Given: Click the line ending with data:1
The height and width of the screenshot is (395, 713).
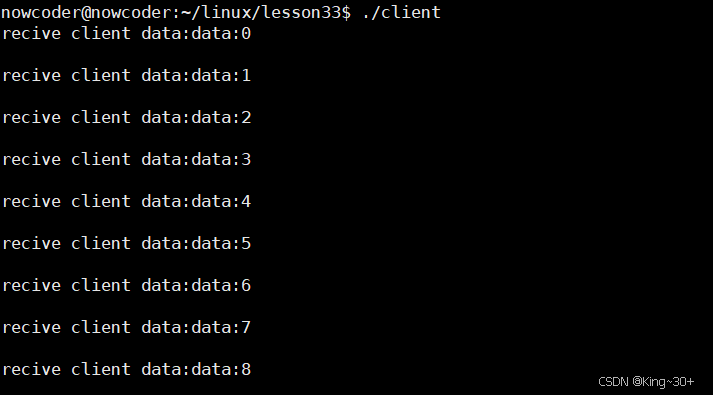Looking at the screenshot, I should coord(127,75).
